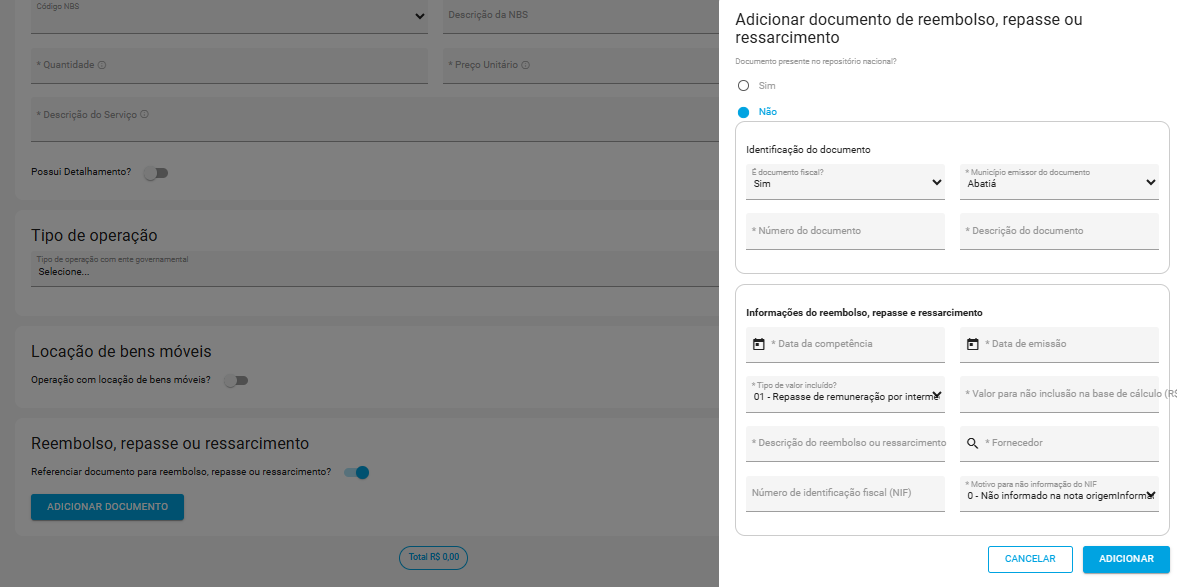Click 'Informações do reembolso, repasse e ressarcimento' heading
The image size is (1177, 587).
864,313
